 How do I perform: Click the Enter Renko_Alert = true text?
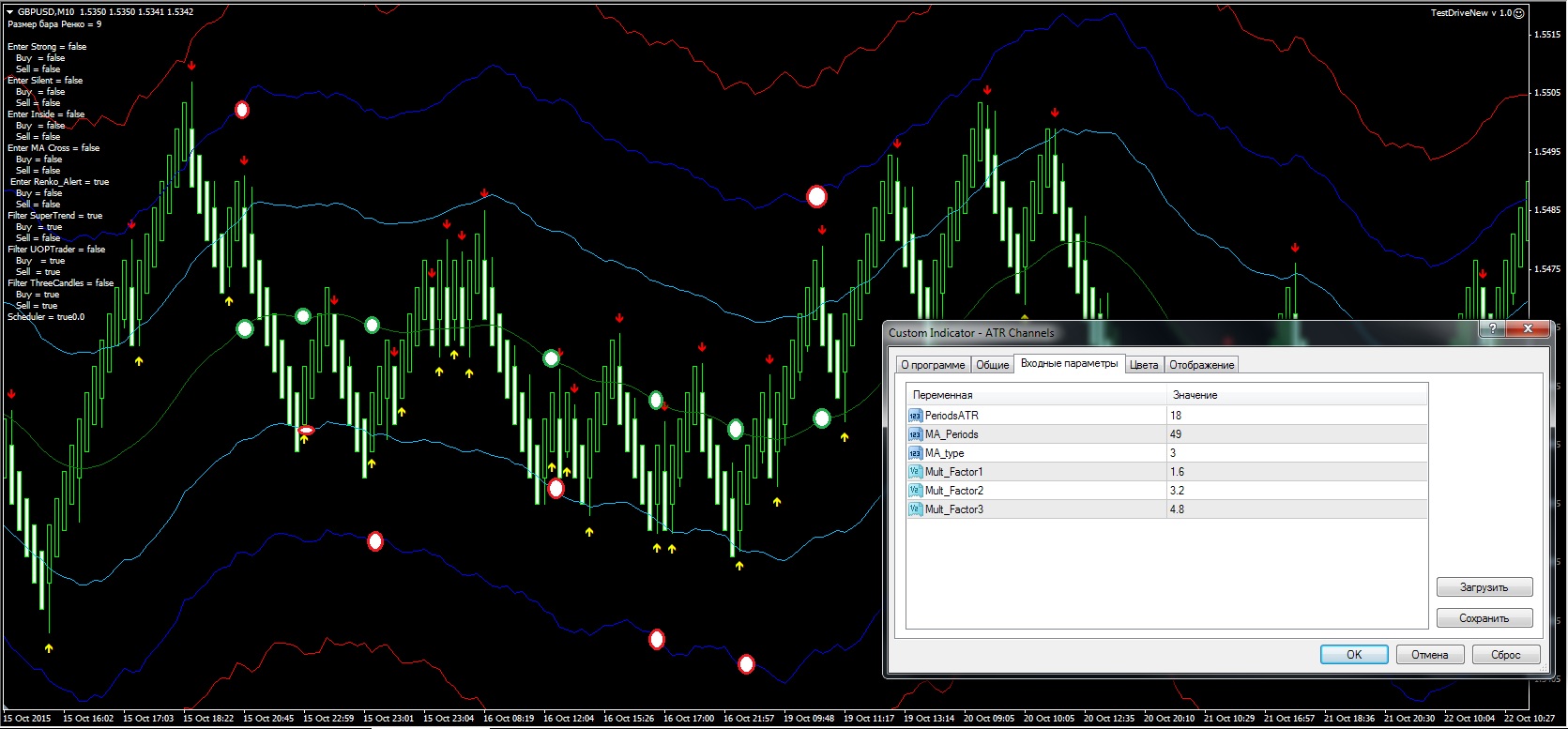point(60,182)
